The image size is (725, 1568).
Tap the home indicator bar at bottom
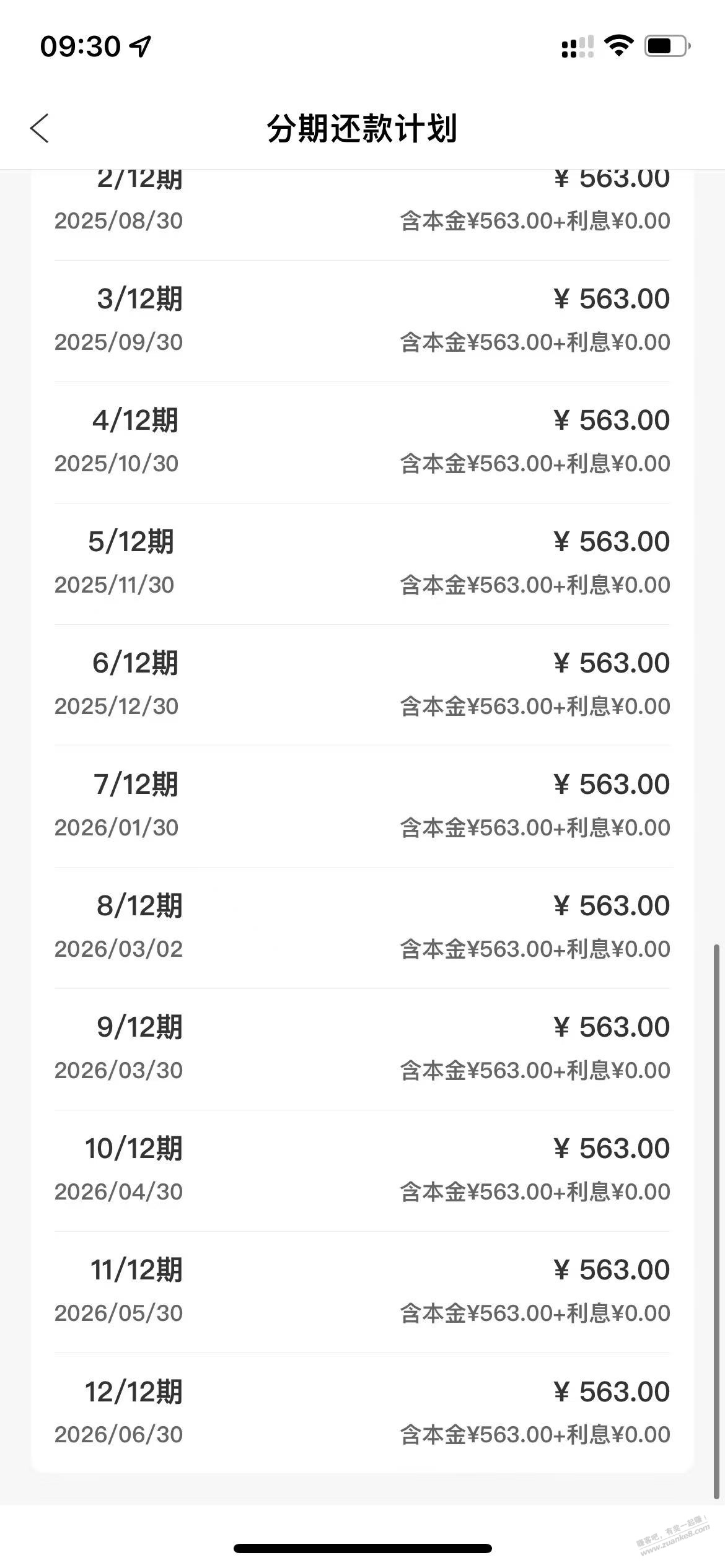[362, 1548]
